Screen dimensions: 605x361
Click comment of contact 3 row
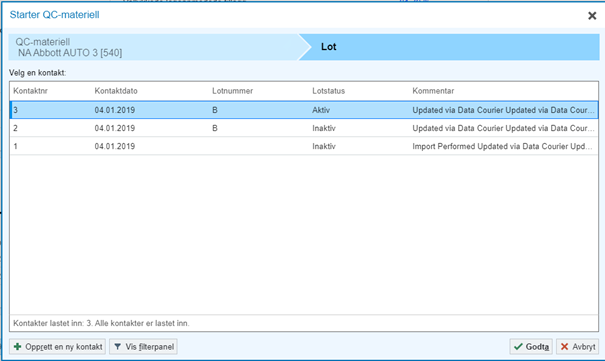(503, 110)
